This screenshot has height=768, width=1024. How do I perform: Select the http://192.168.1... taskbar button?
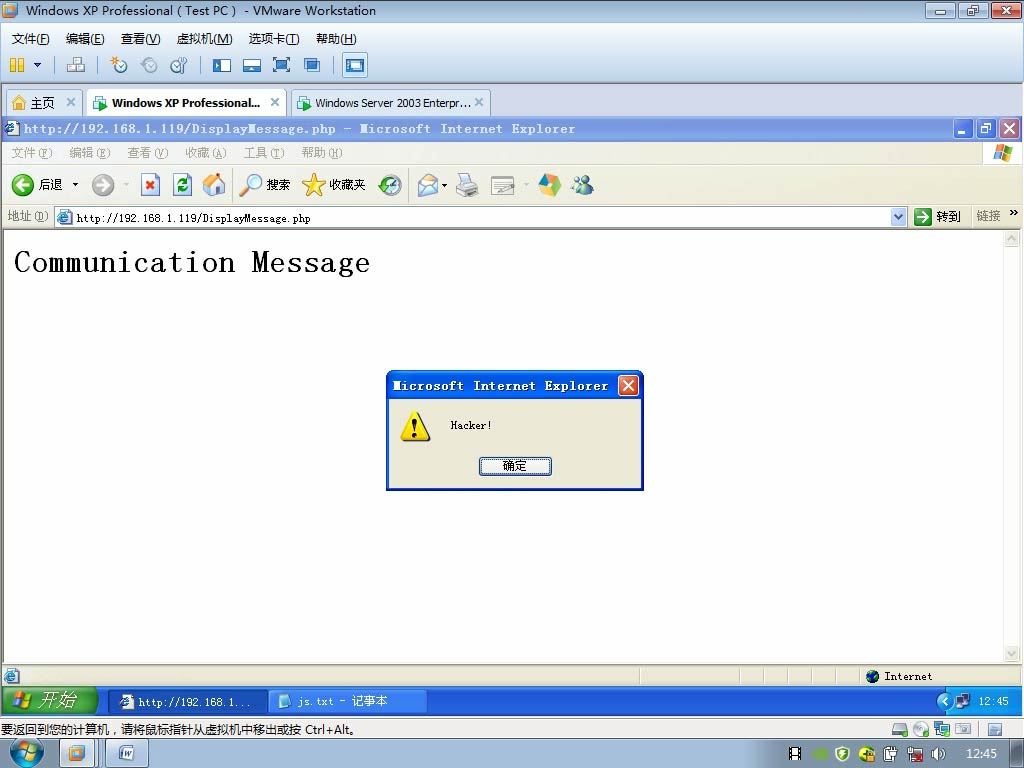coord(187,701)
